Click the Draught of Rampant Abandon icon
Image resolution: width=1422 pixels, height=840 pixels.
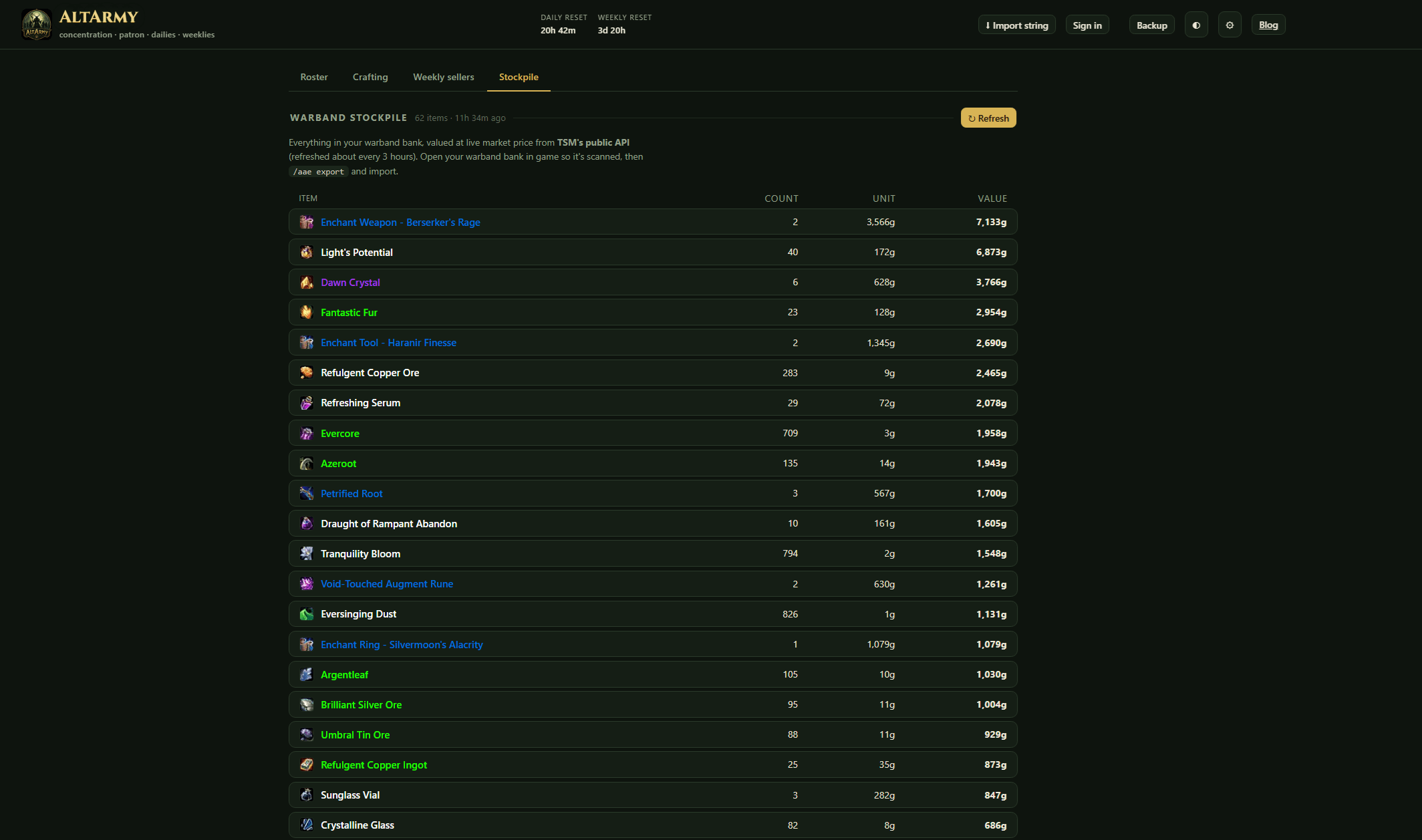[307, 523]
